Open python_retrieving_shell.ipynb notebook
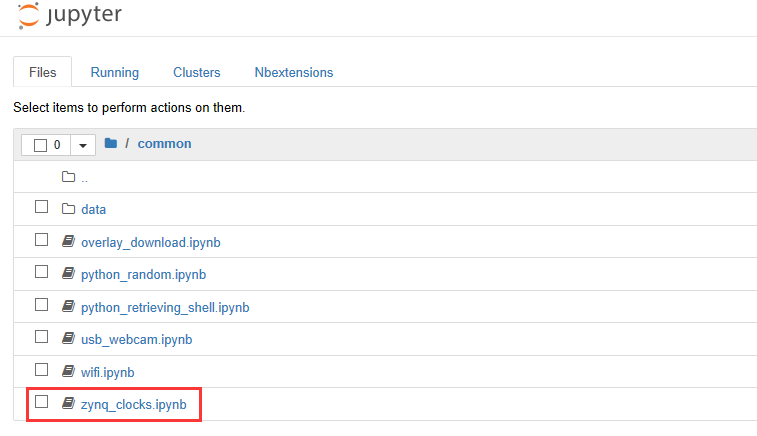 165,308
